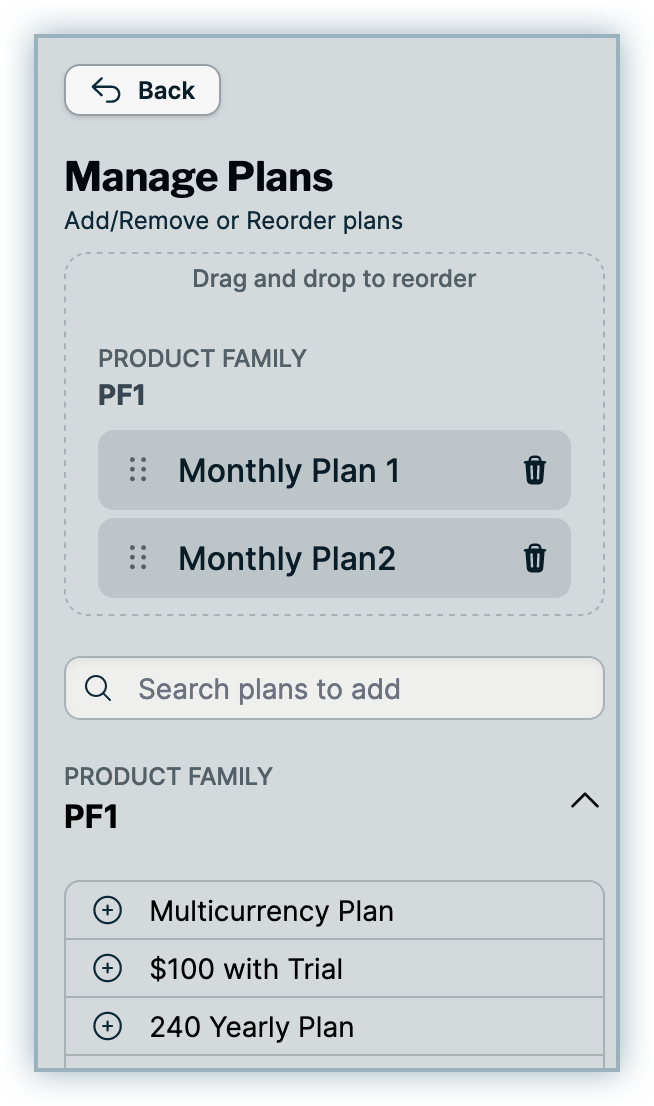This screenshot has height=1106, width=654.
Task: Click the $100 with Trial row label
Action: pos(246,969)
